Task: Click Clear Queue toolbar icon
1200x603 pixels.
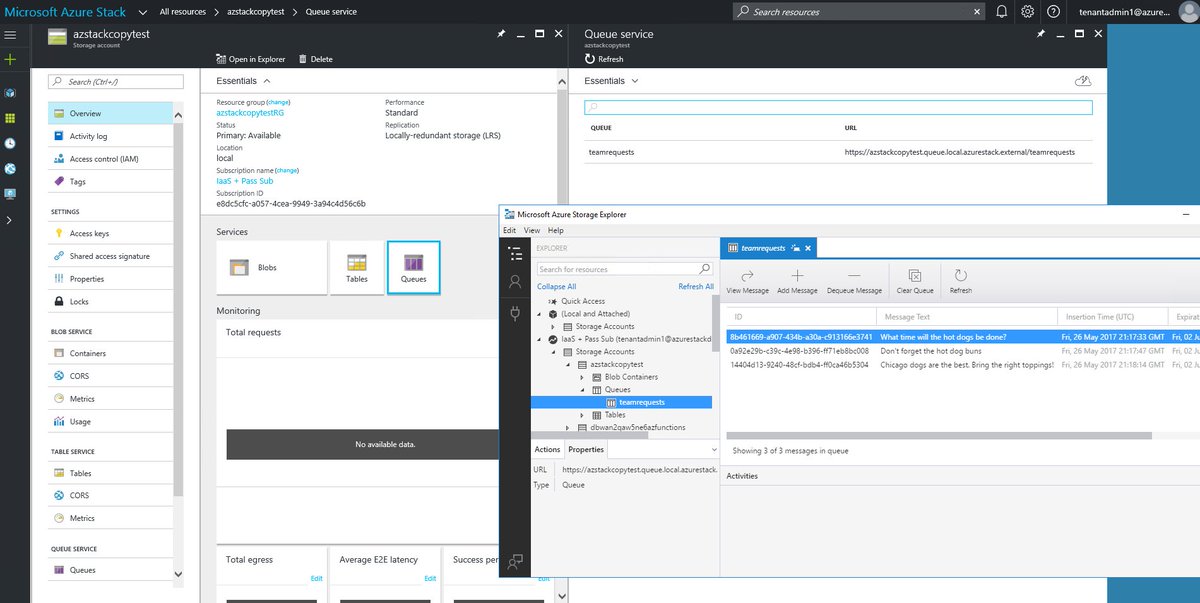Action: (914, 281)
